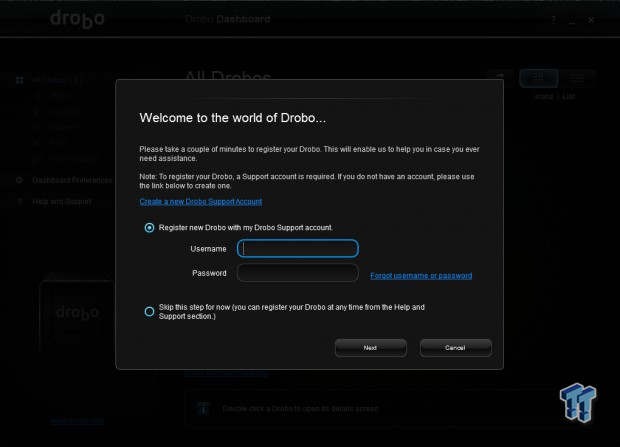This screenshot has height=447, width=620.
Task: Close the Drobo Dashboard window
Action: [x=591, y=20]
